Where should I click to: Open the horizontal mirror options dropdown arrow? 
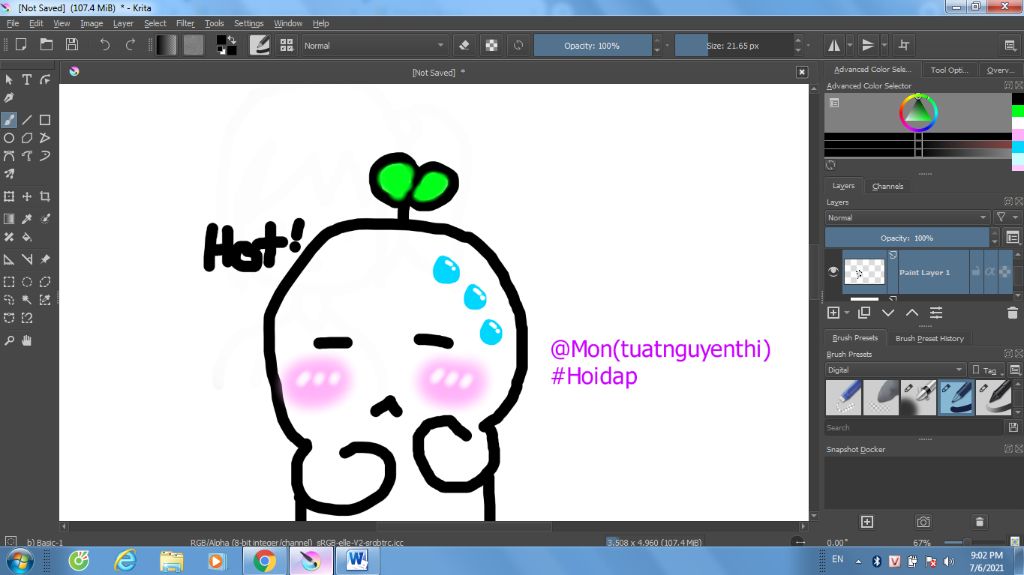[x=850, y=45]
